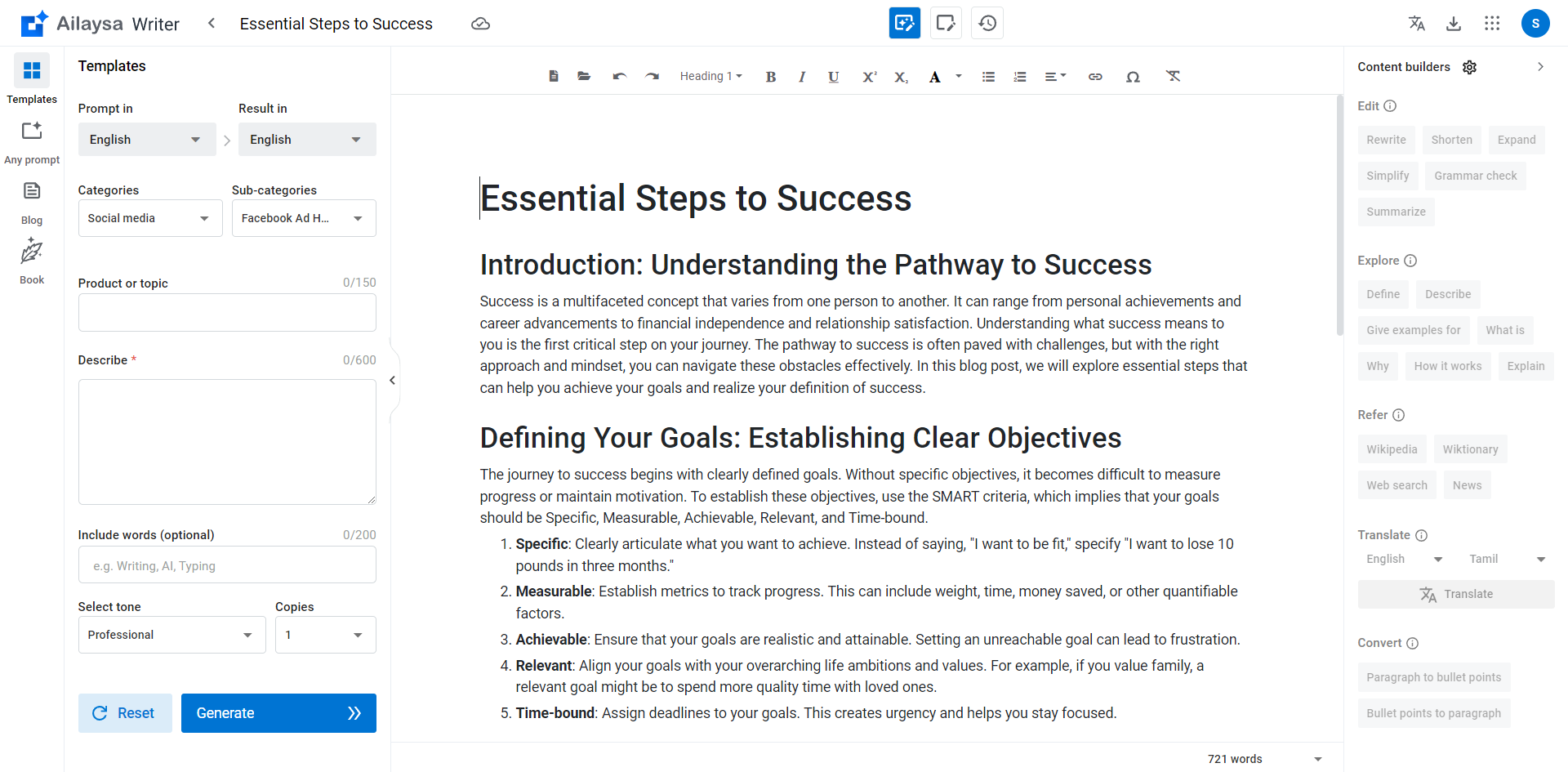Open the note edit mode icon
This screenshot has height=772, width=1568.
point(946,23)
